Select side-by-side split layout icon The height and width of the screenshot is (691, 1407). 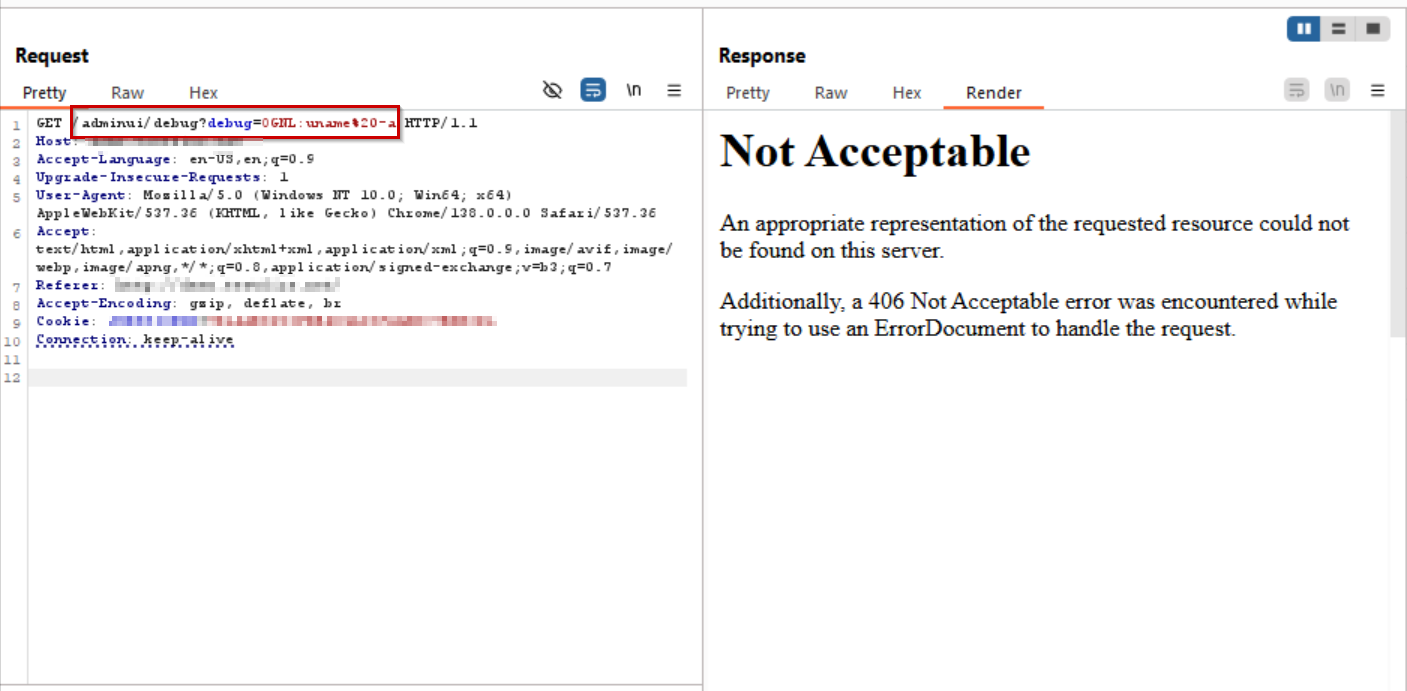(x=1304, y=29)
